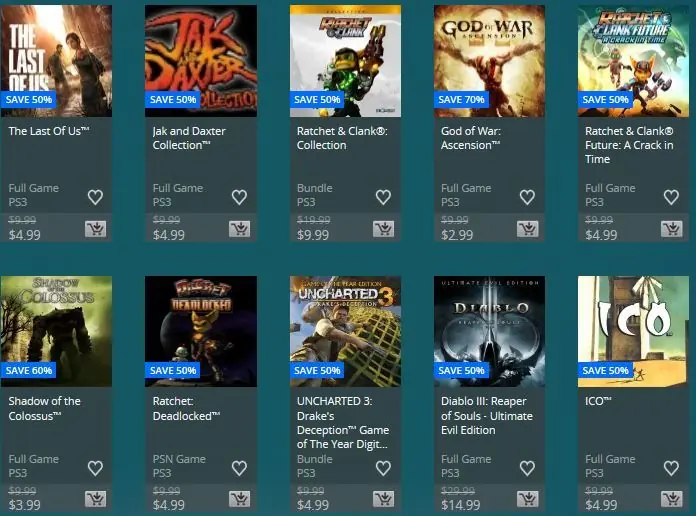Open the Uncharted 3 cover art thumbnail
The image size is (696, 516).
tap(345, 331)
